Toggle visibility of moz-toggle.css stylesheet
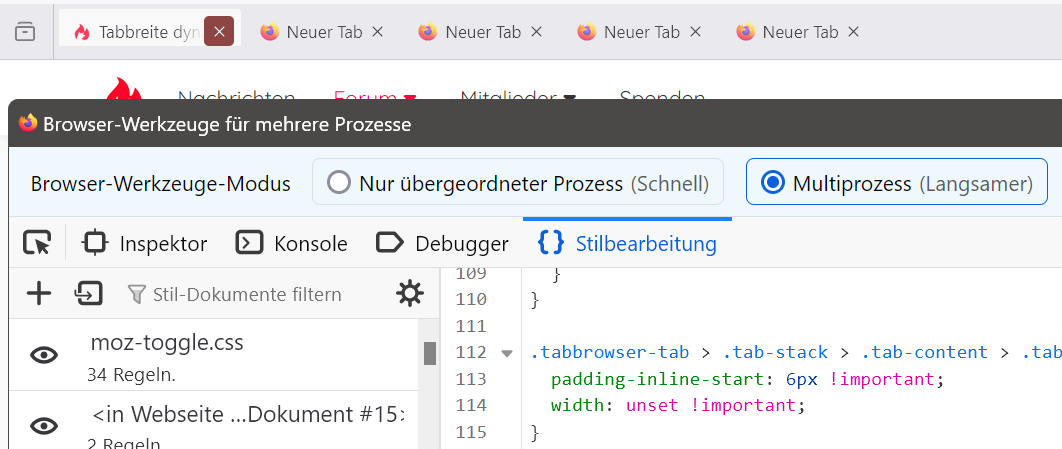This screenshot has height=449, width=1062. [x=43, y=355]
